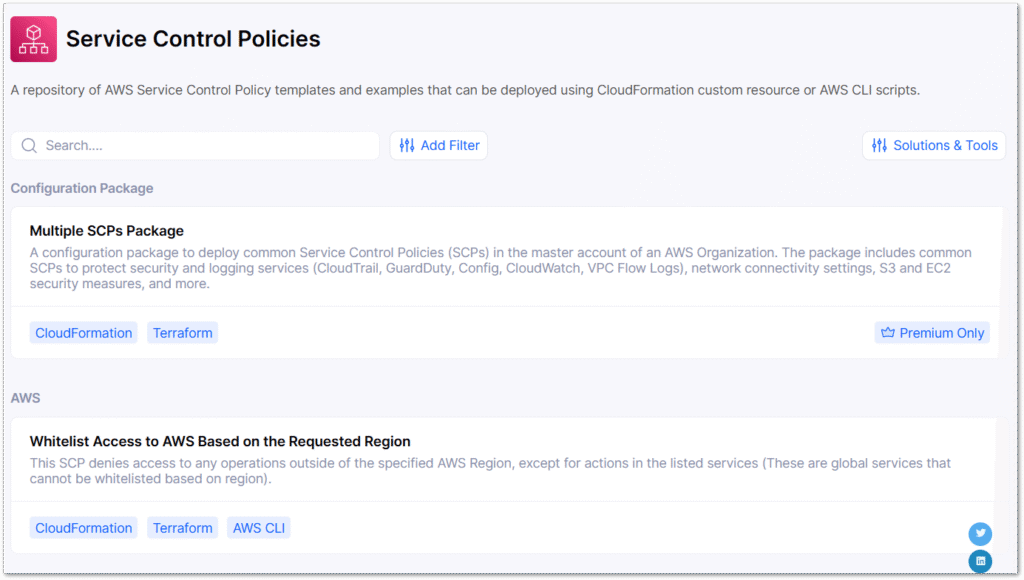The height and width of the screenshot is (580, 1024).
Task: Open the Solutions & Tools menu
Action: pyautogui.click(x=934, y=146)
